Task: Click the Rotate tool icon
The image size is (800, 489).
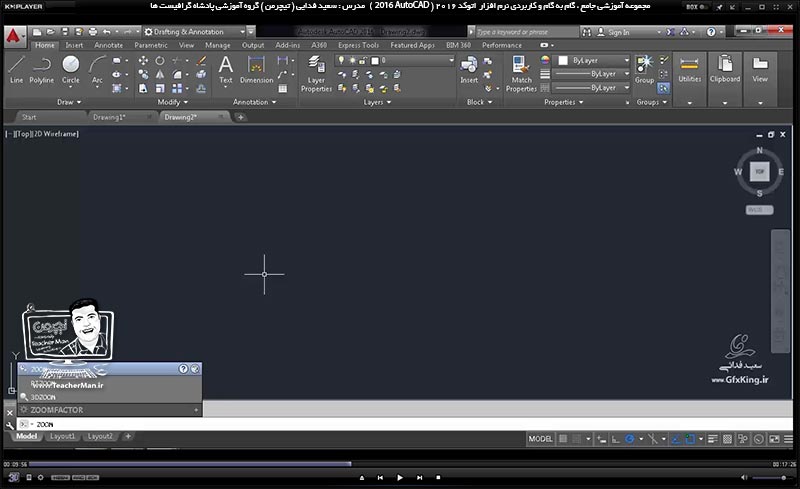Action: pyautogui.click(x=160, y=61)
